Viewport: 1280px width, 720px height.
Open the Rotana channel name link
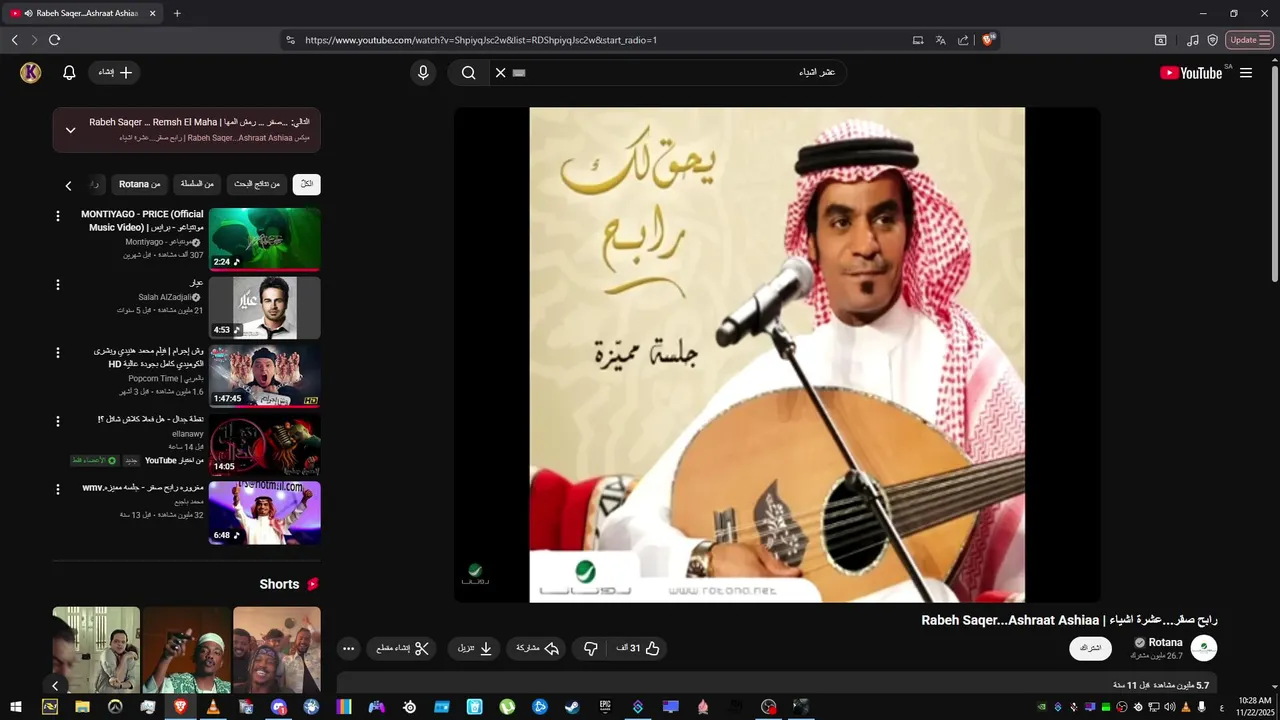click(1165, 642)
